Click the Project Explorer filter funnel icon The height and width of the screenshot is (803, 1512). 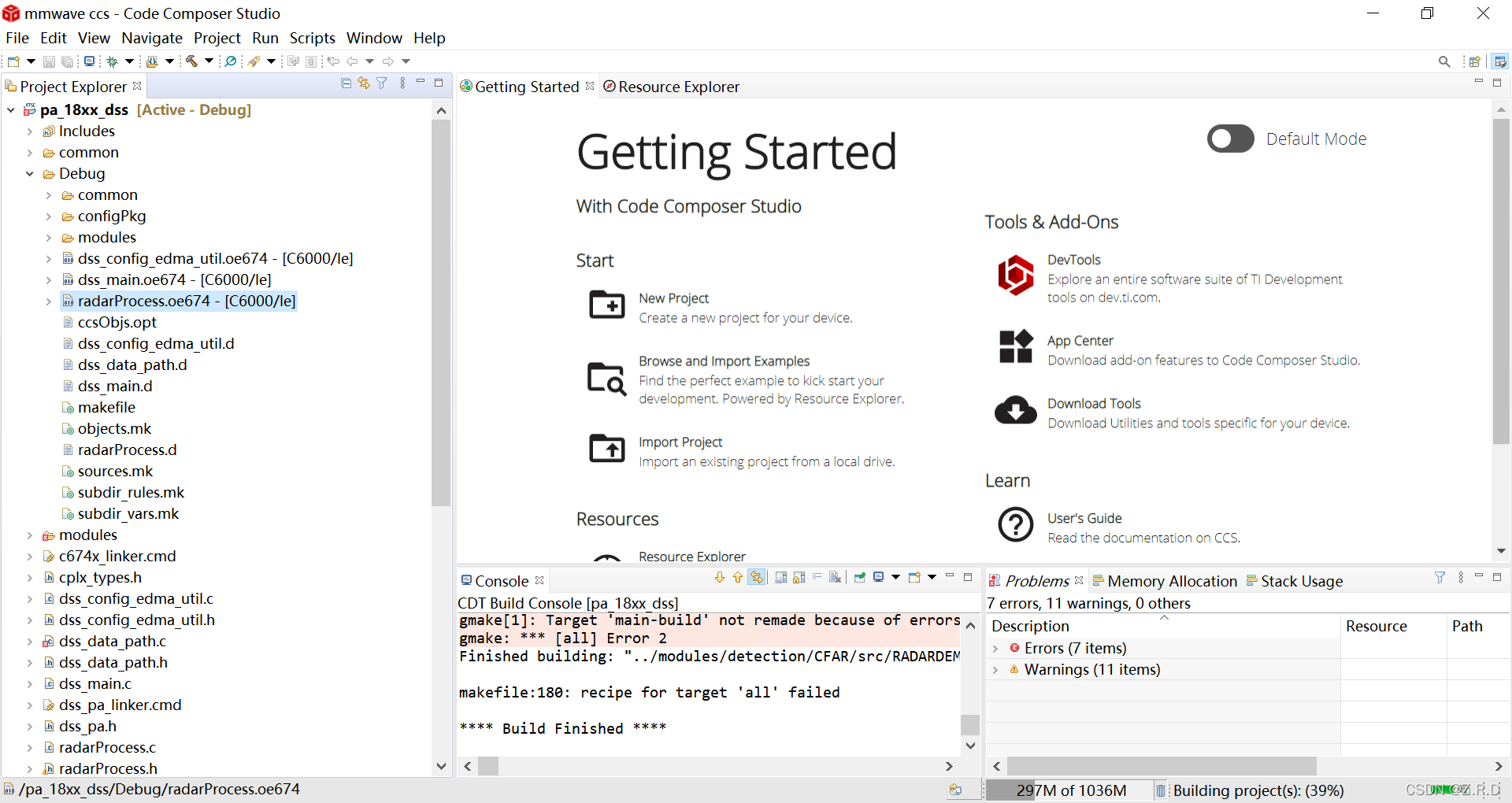(382, 83)
